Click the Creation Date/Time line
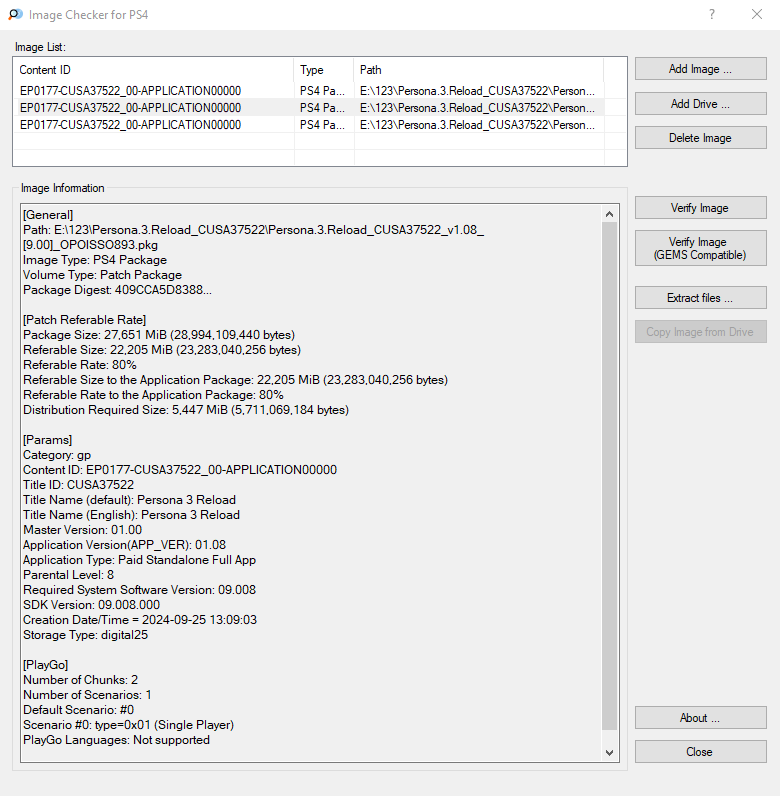Image resolution: width=780 pixels, height=796 pixels. tap(140, 620)
